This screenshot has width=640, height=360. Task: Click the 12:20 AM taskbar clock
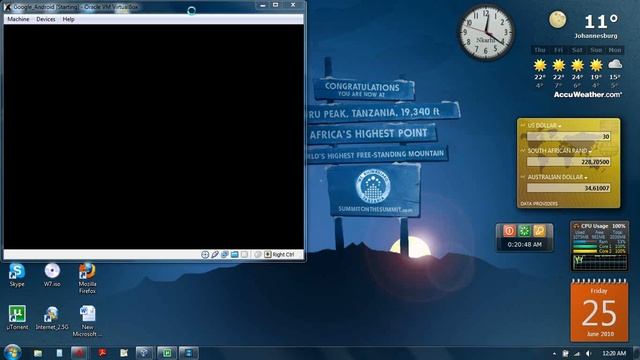614,353
